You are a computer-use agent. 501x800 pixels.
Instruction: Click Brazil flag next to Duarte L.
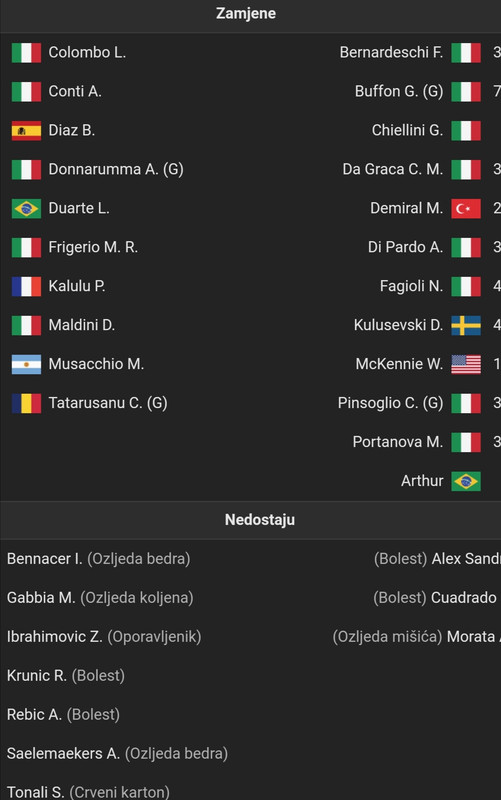tap(26, 209)
